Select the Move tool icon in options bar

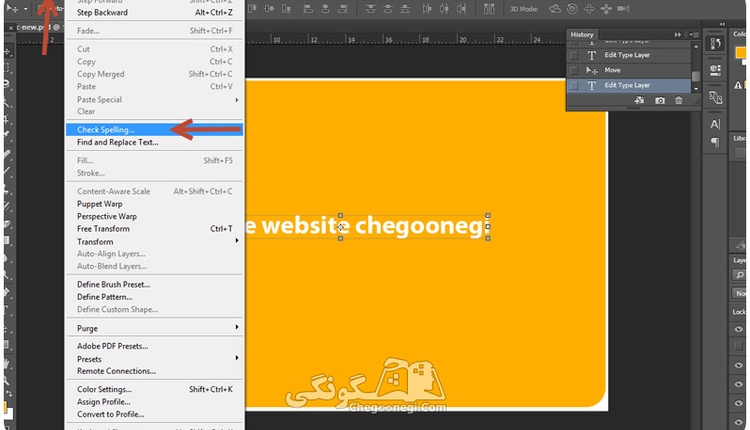click(x=12, y=9)
